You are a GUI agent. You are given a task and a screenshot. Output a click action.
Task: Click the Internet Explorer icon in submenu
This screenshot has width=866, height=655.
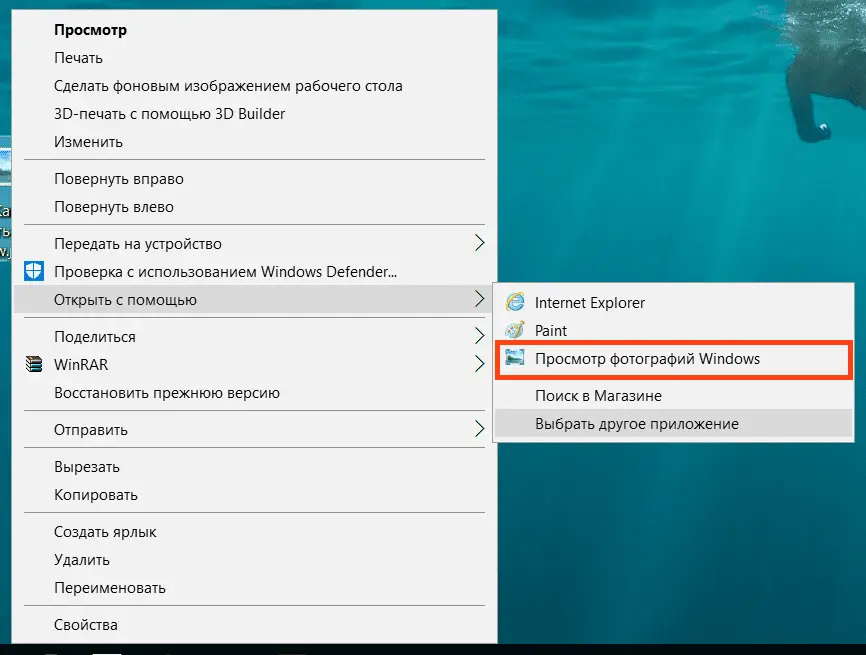click(x=515, y=302)
